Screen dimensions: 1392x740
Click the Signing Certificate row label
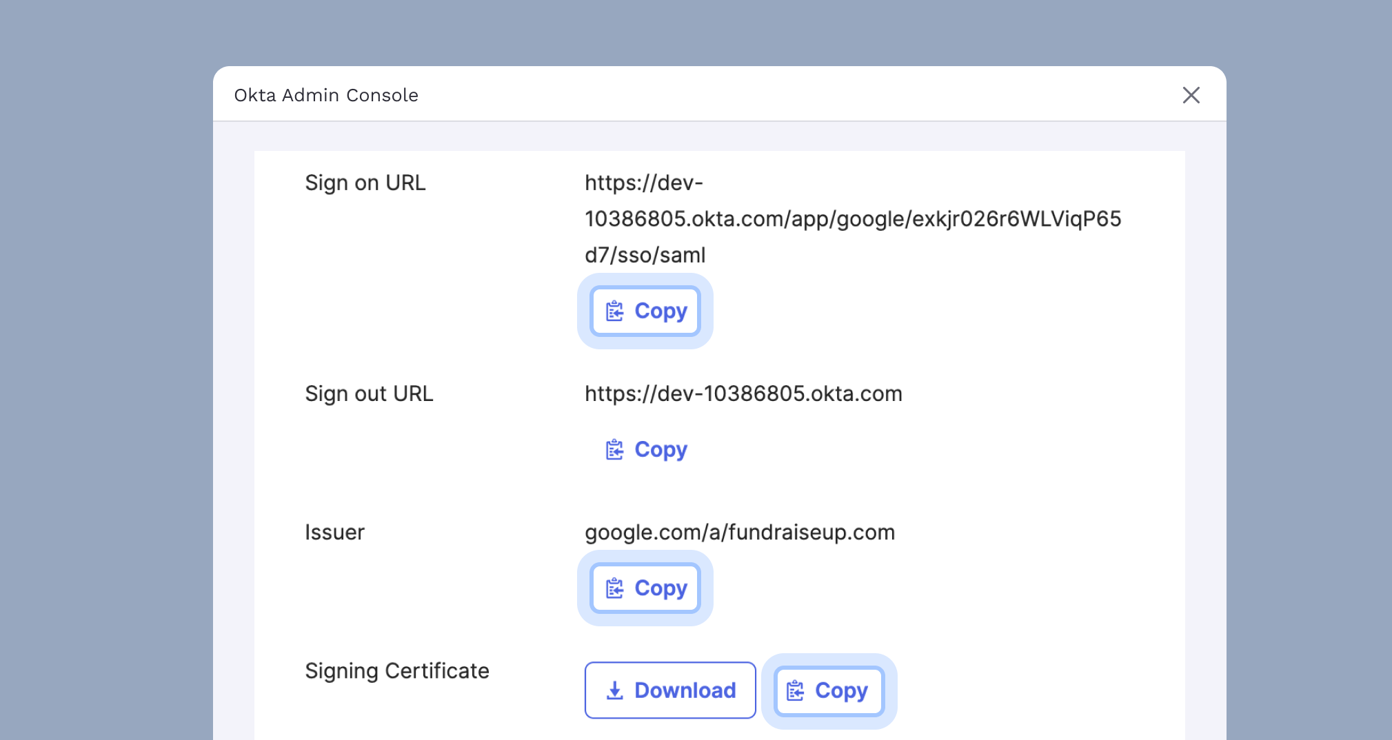pyautogui.click(x=397, y=671)
